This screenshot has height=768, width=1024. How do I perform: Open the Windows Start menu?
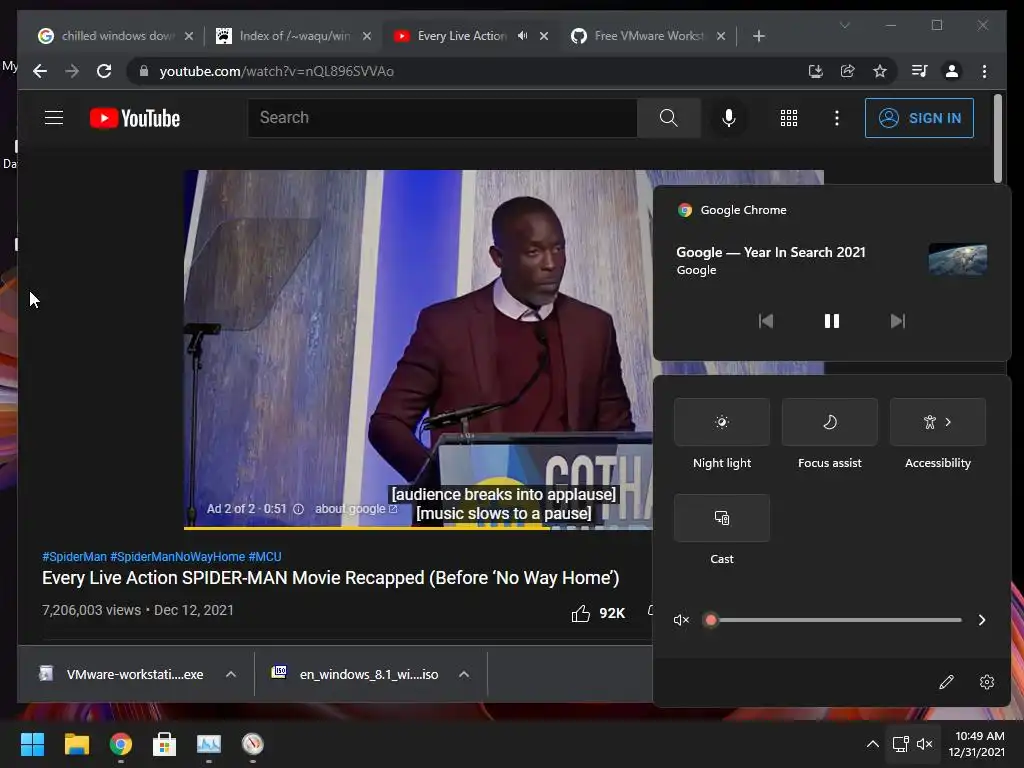tap(32, 744)
